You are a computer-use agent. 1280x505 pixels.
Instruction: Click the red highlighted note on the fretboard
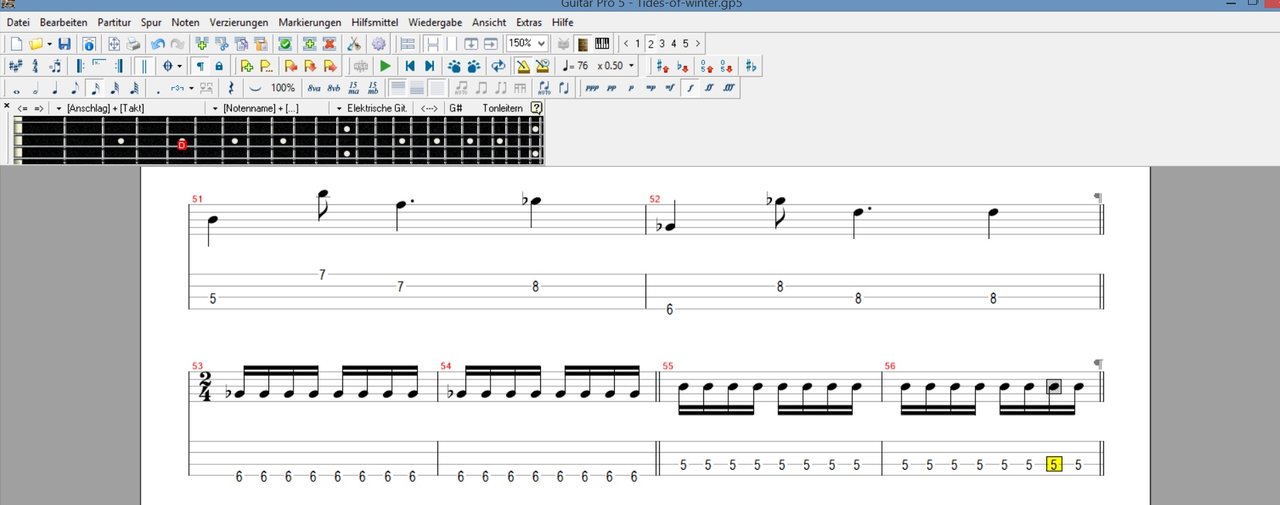(182, 144)
